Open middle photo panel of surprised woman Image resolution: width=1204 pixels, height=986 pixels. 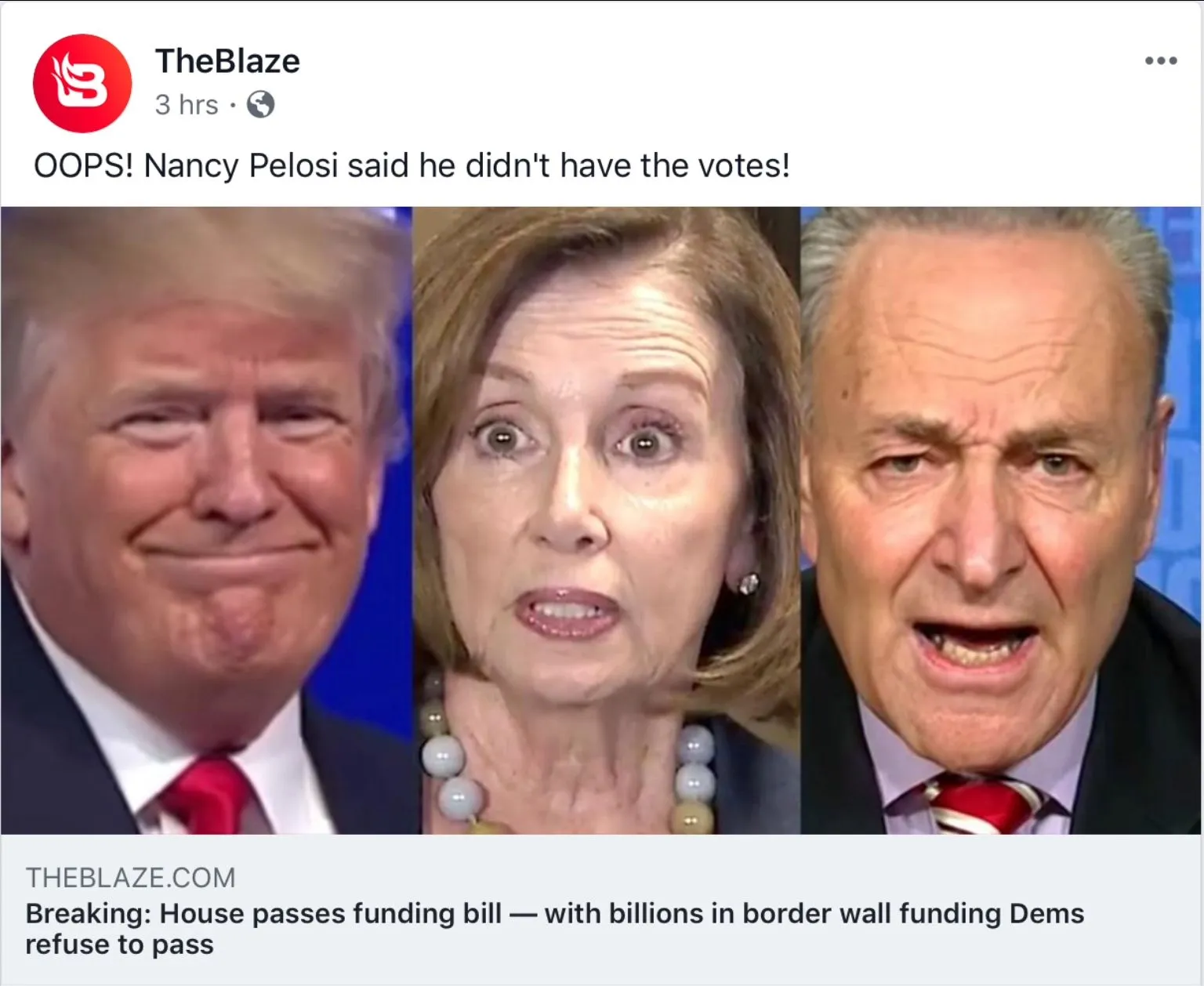(x=607, y=520)
